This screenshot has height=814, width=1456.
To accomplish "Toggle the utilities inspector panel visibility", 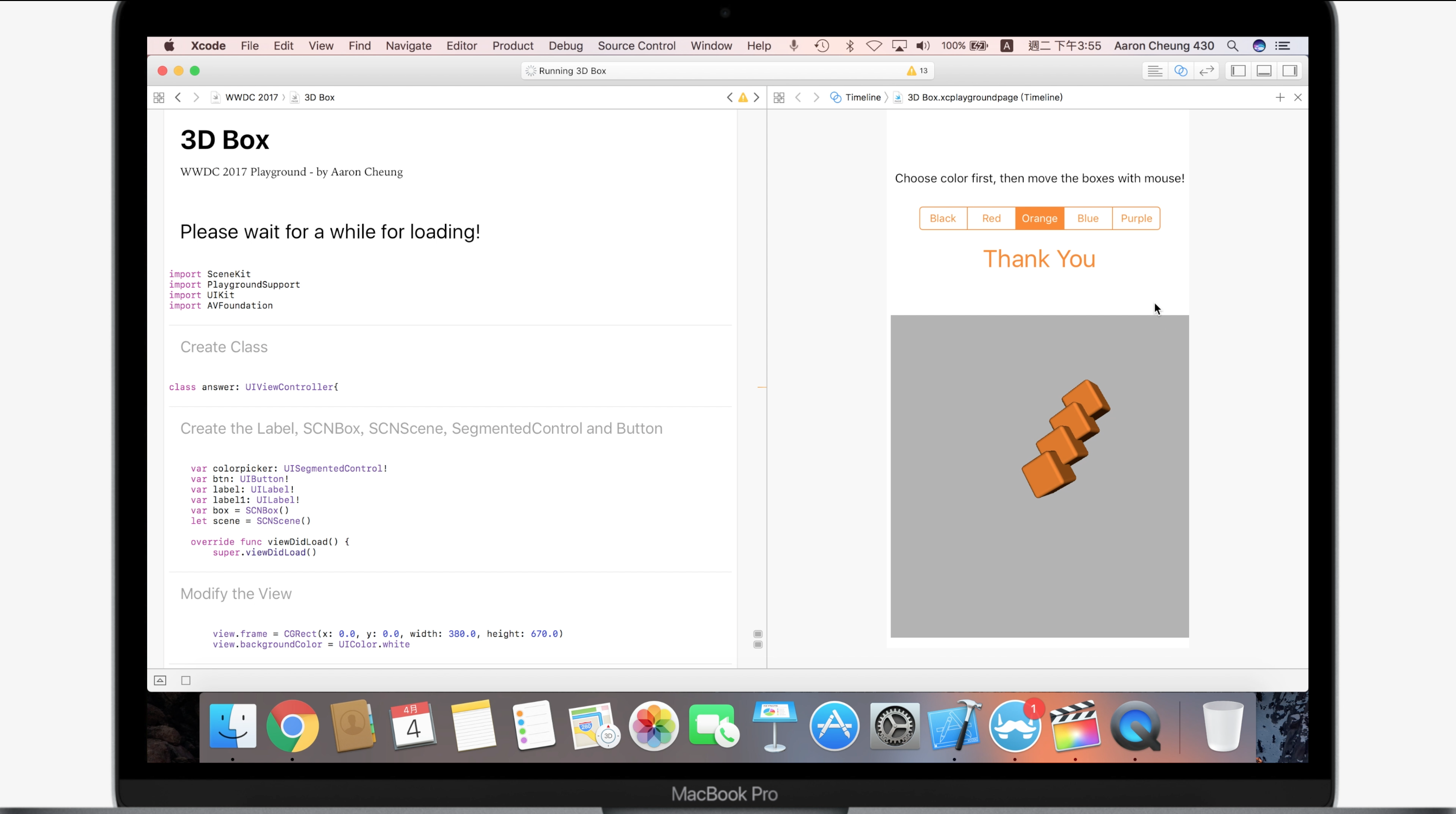I will tap(1290, 71).
